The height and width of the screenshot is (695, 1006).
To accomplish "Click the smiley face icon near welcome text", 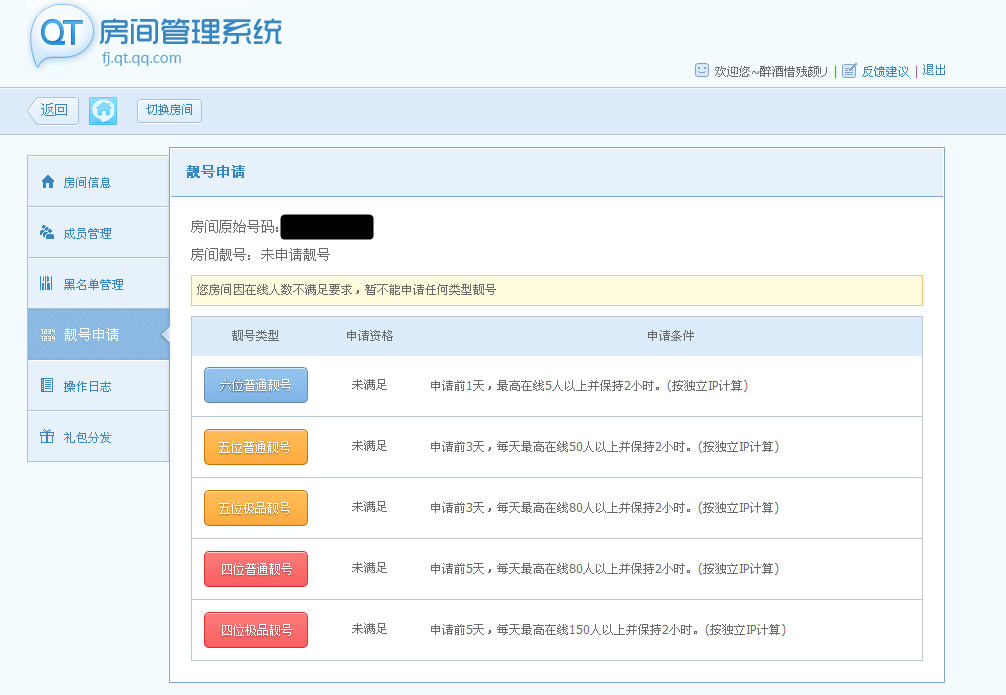I will (x=702, y=70).
